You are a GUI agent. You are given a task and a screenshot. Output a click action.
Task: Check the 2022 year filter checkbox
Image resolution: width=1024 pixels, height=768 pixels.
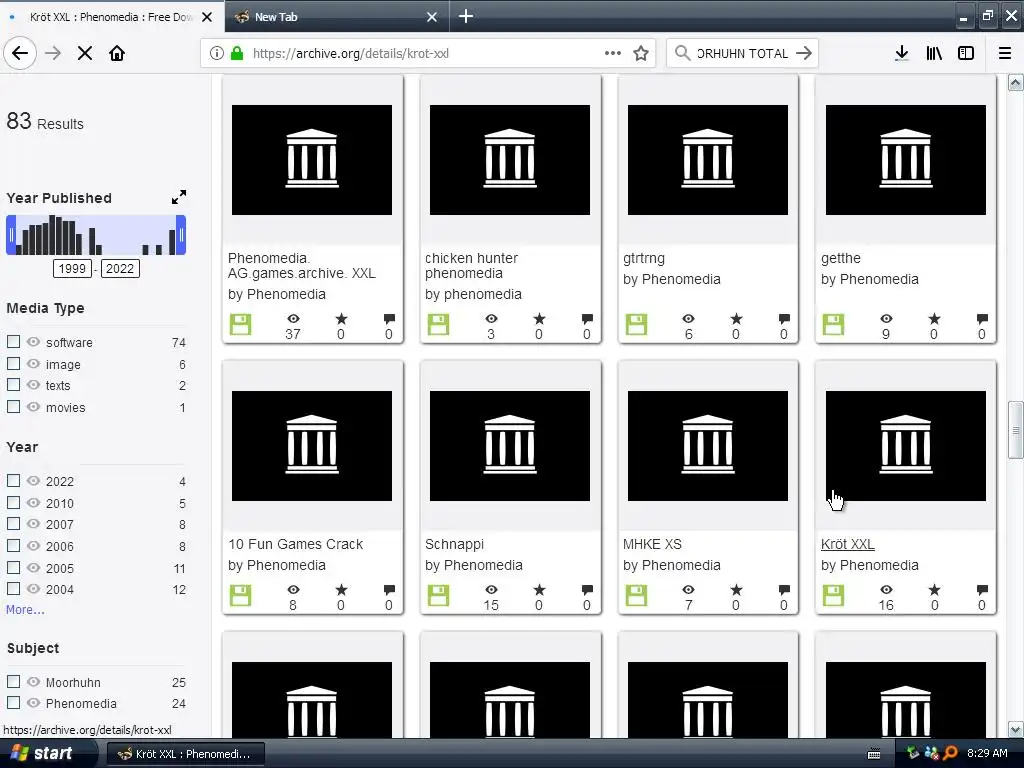tap(13, 481)
